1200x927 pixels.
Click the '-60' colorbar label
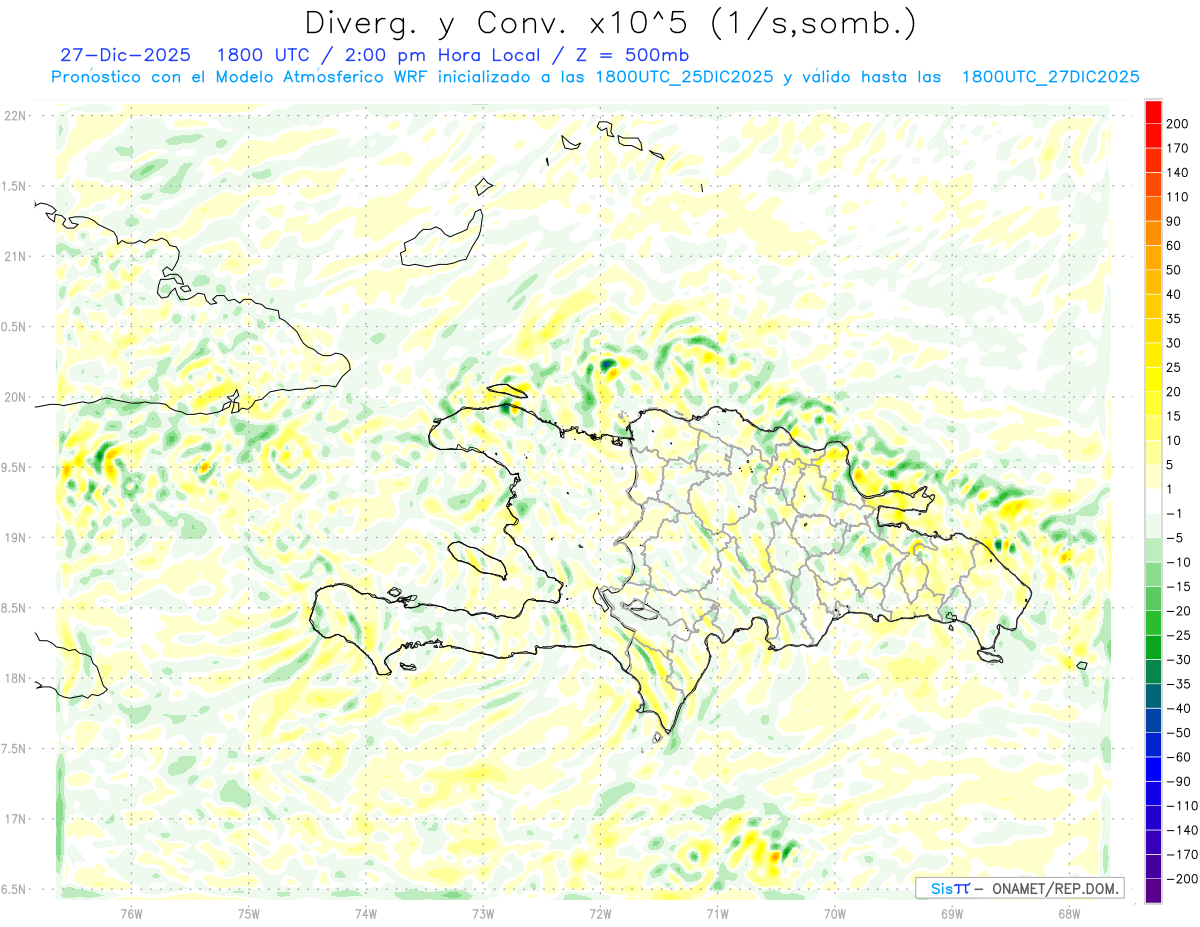[x=1180, y=757]
